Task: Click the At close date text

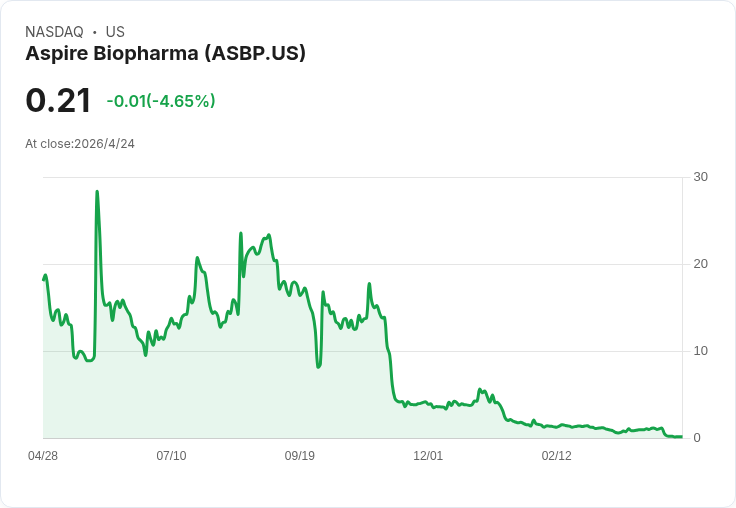Action: click(80, 144)
